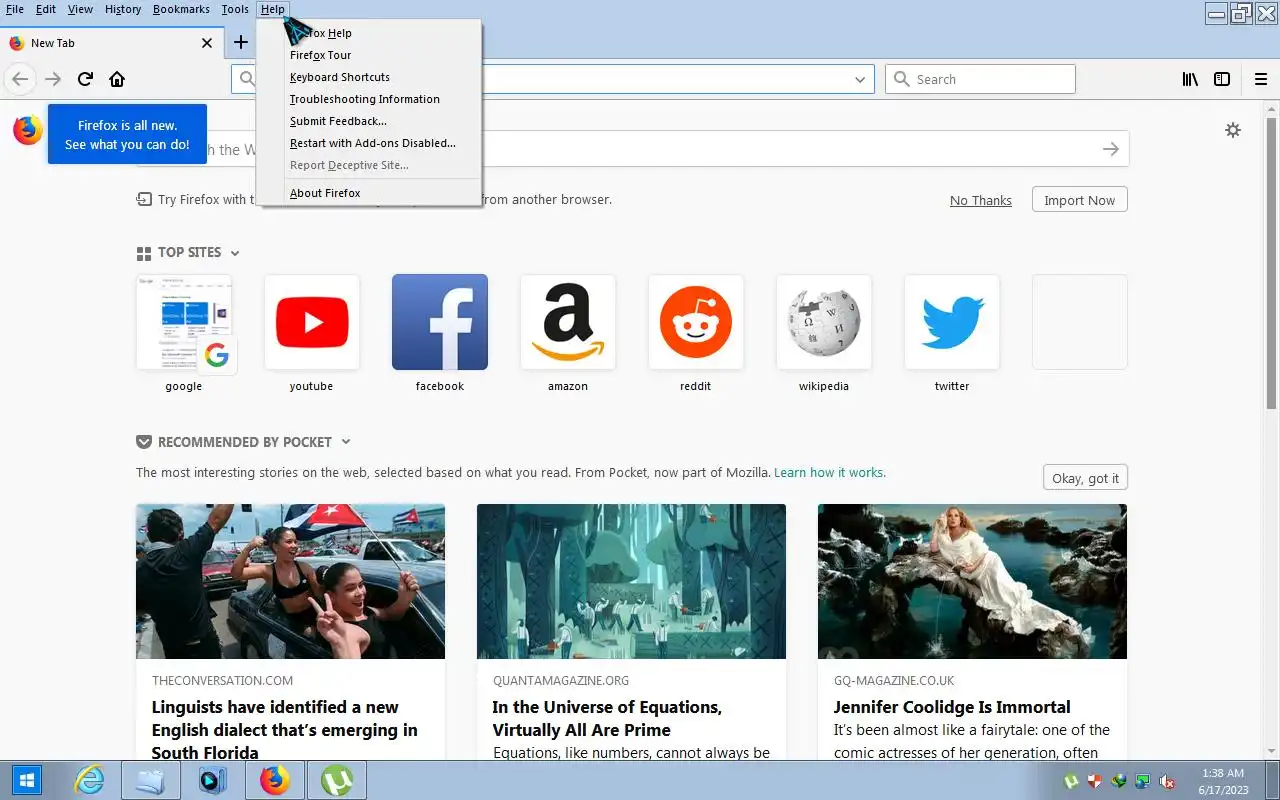Image resolution: width=1280 pixels, height=800 pixels.
Task: Click the Import Now button
Action: click(x=1079, y=200)
